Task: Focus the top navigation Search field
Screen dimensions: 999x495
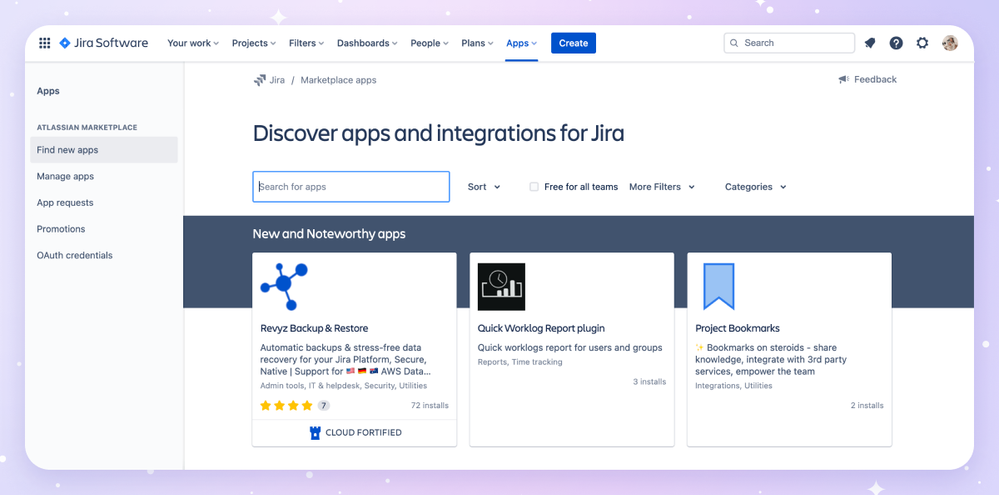Action: tap(789, 43)
